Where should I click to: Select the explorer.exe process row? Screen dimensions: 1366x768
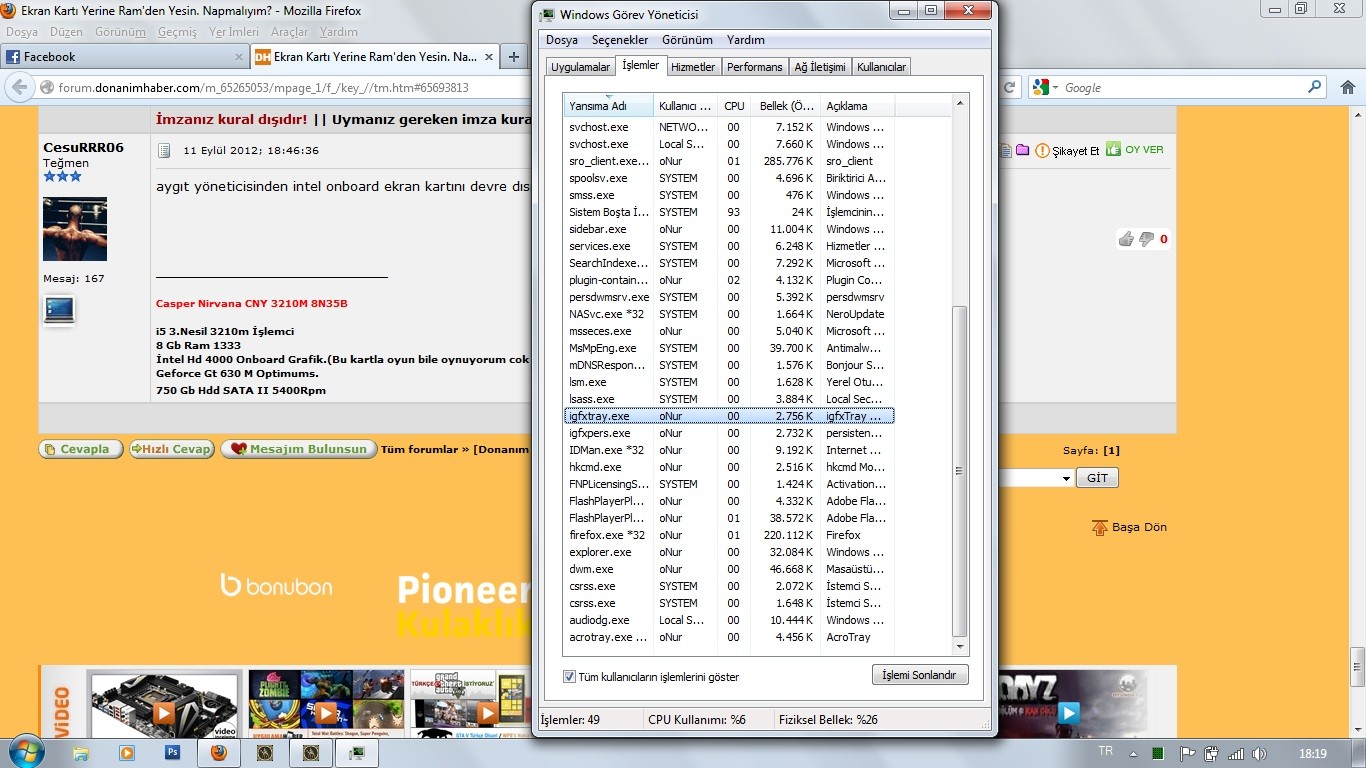[729, 552]
